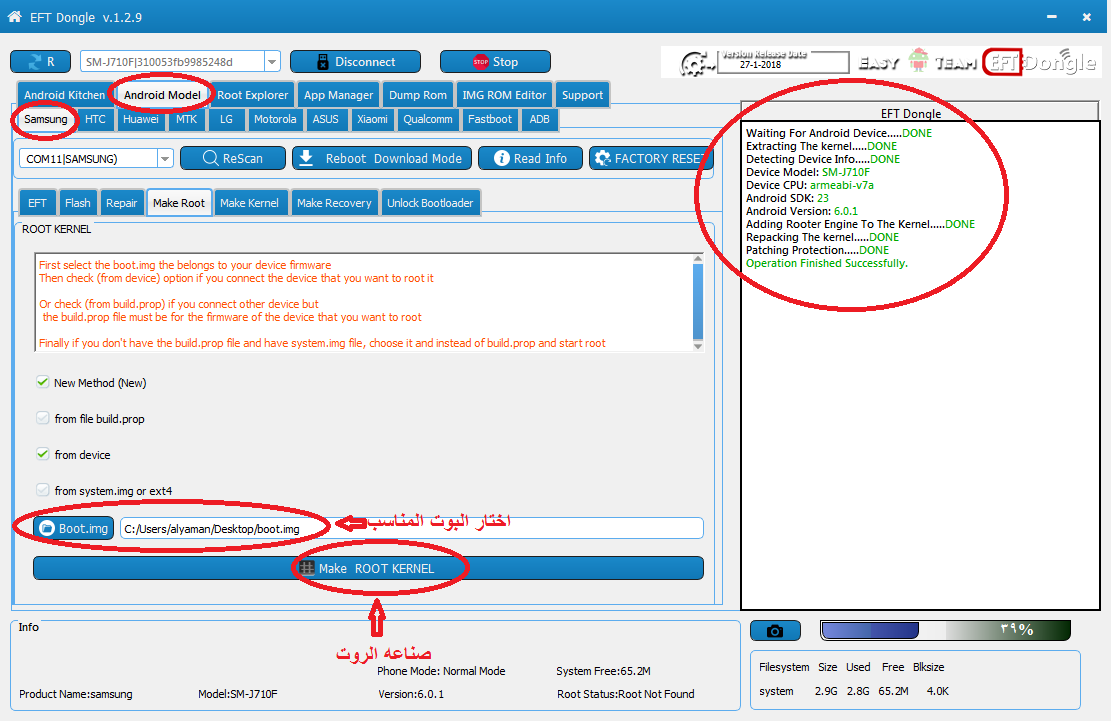
Task: Click instructions box scrollbar down arrow
Action: click(x=697, y=346)
